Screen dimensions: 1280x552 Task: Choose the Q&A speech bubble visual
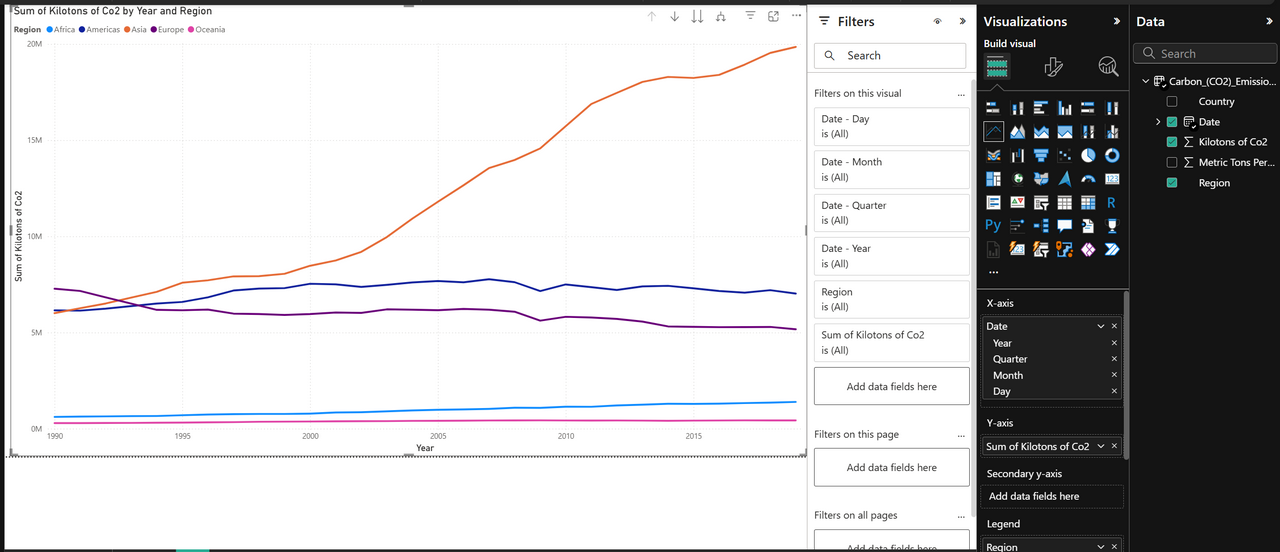pos(1065,226)
